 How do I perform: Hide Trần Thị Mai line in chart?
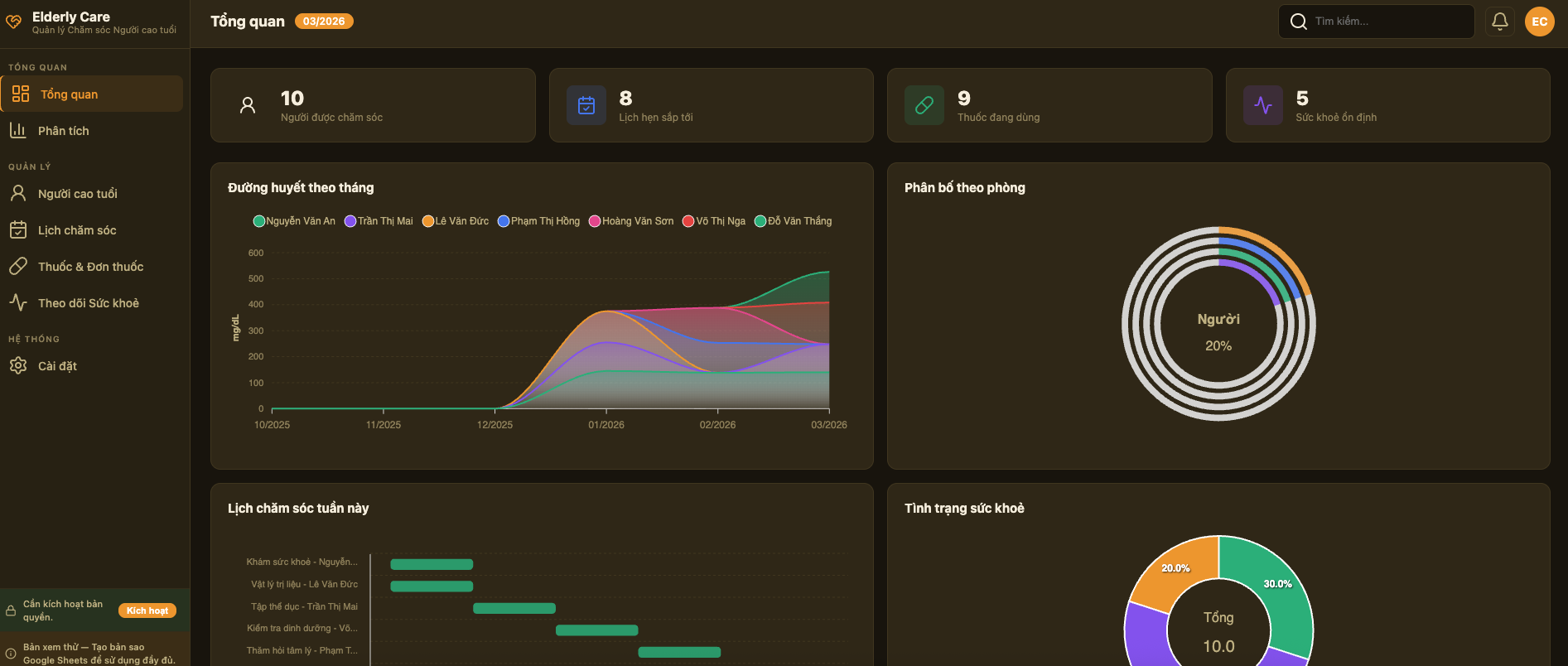pos(379,221)
